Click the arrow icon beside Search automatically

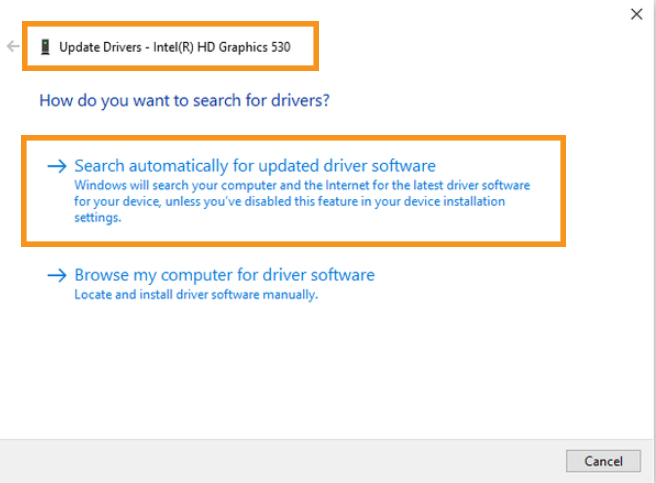pos(57,166)
